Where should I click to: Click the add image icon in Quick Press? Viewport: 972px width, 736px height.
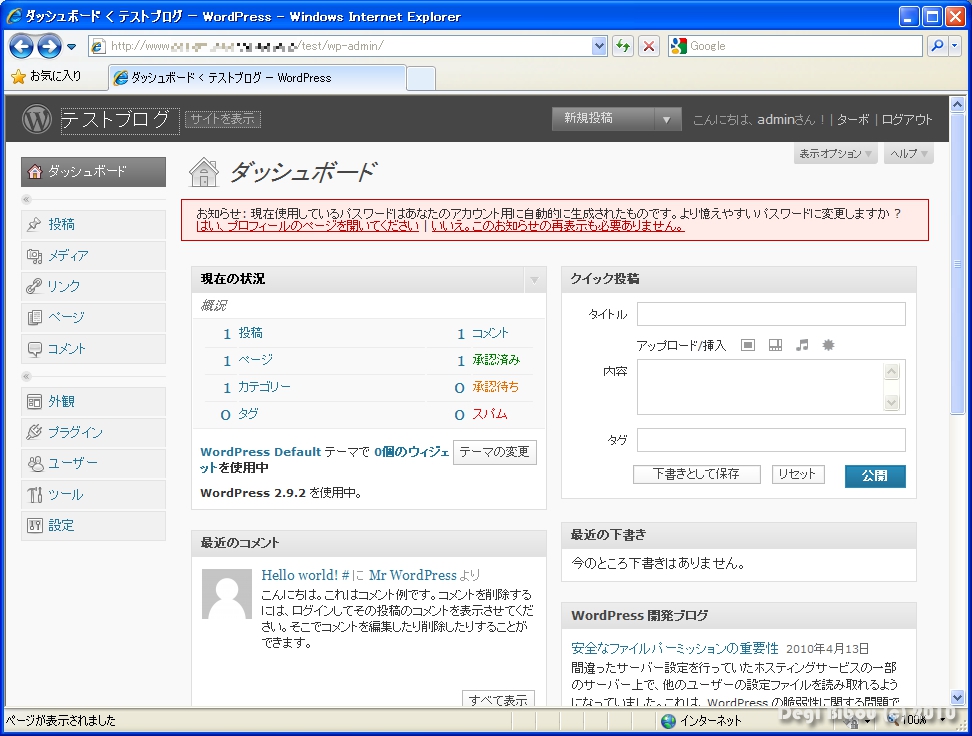(748, 345)
